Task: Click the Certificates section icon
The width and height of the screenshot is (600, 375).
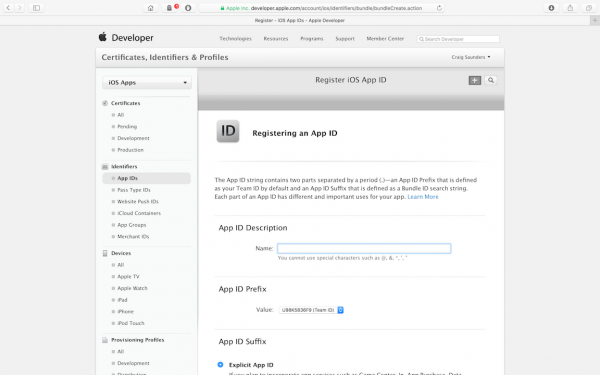Action: [x=105, y=103]
